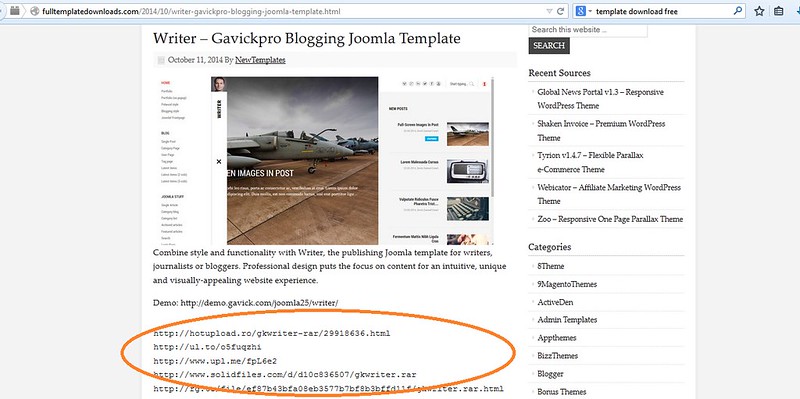This screenshot has height=399, width=800.
Task: Click the 'Recent Sources' sidebar heading
Action: [x=559, y=73]
